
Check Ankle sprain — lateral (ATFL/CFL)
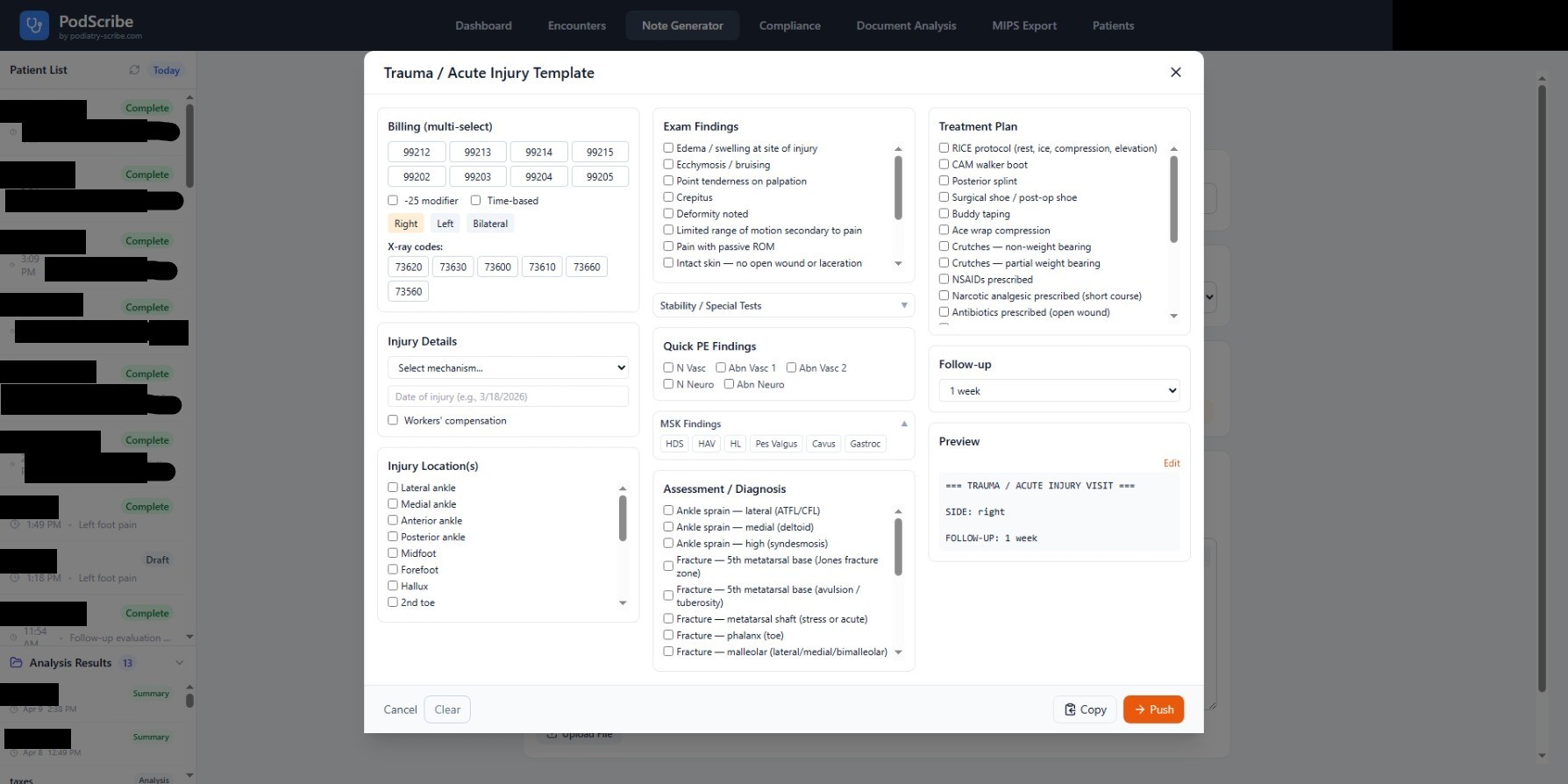click(x=668, y=510)
